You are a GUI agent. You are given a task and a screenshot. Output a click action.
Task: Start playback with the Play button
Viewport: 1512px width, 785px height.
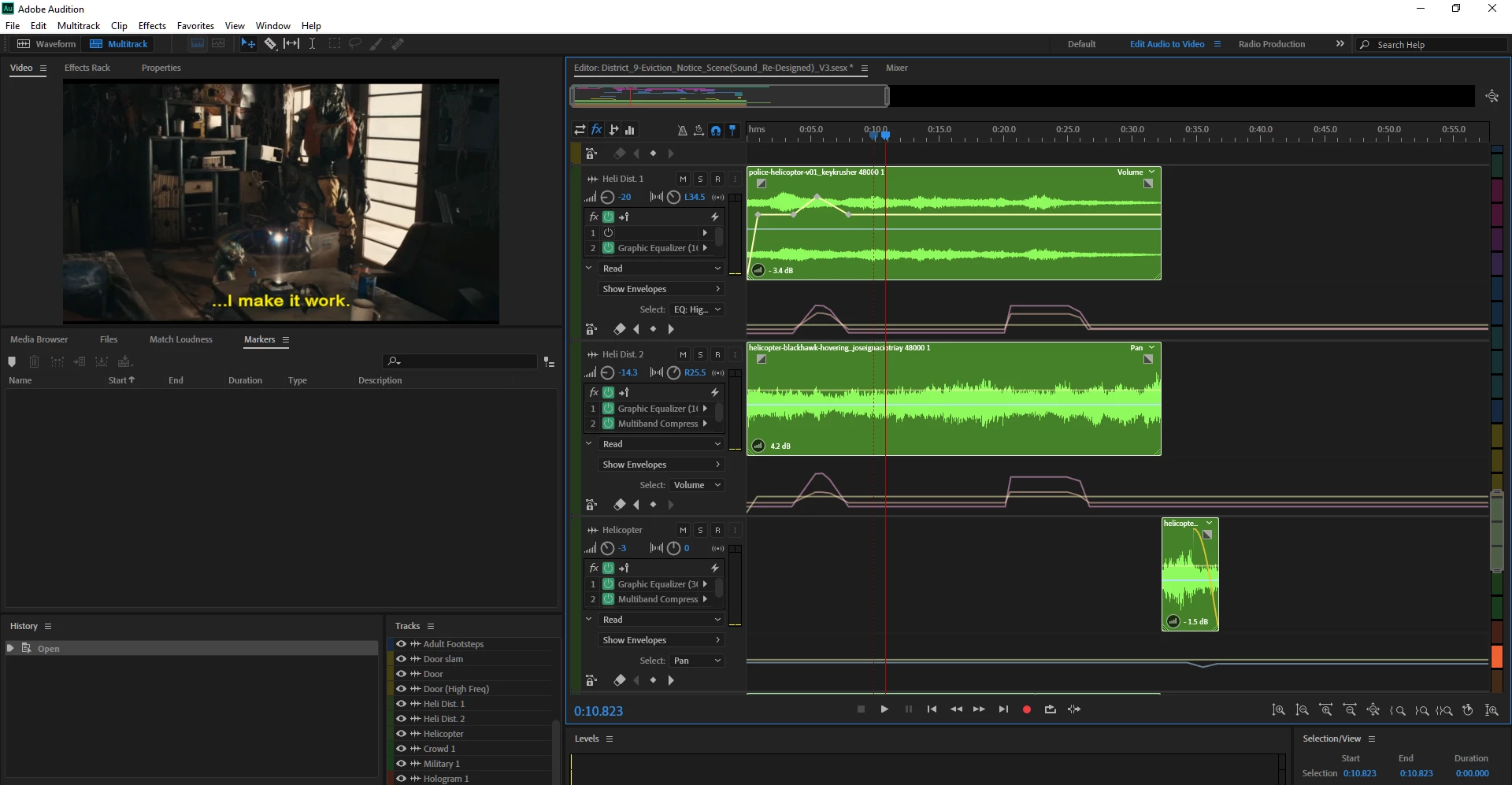click(x=884, y=709)
